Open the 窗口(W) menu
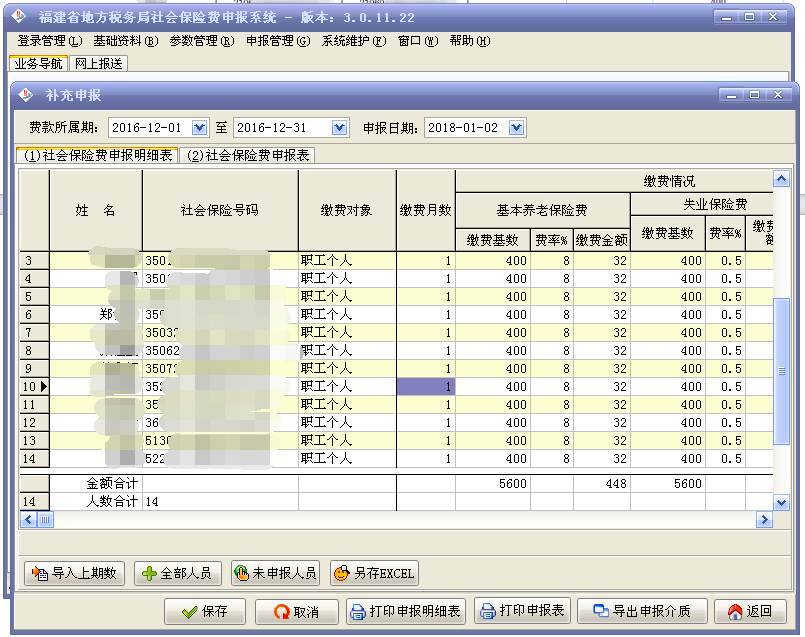Viewport: 805px width, 637px height. point(418,41)
